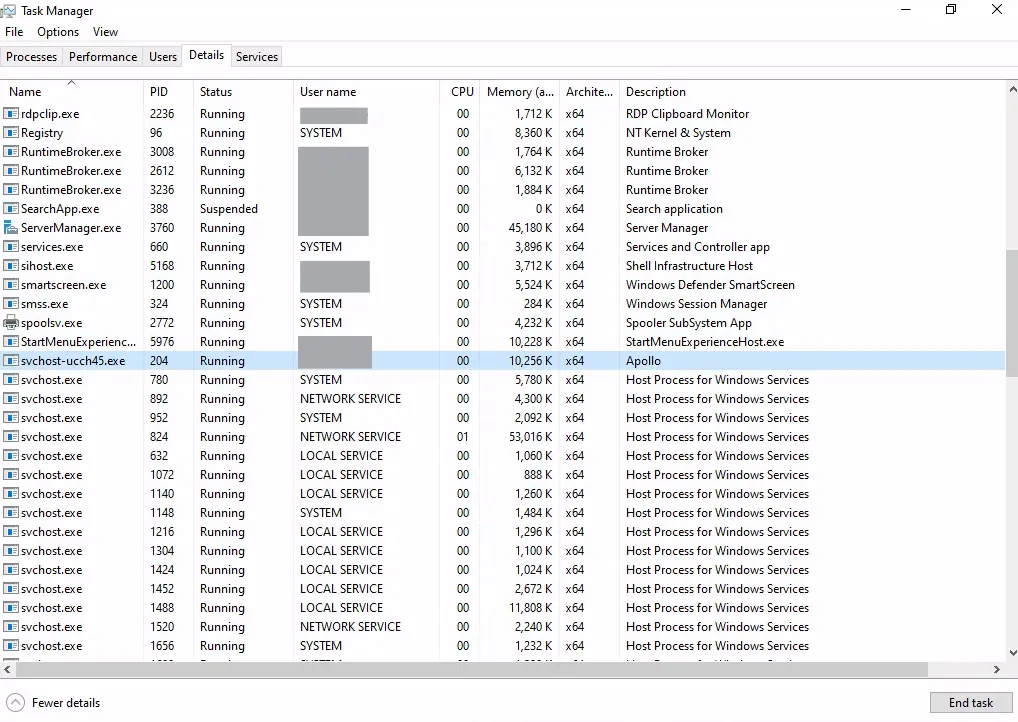Switch to the Users tab

[x=162, y=56]
